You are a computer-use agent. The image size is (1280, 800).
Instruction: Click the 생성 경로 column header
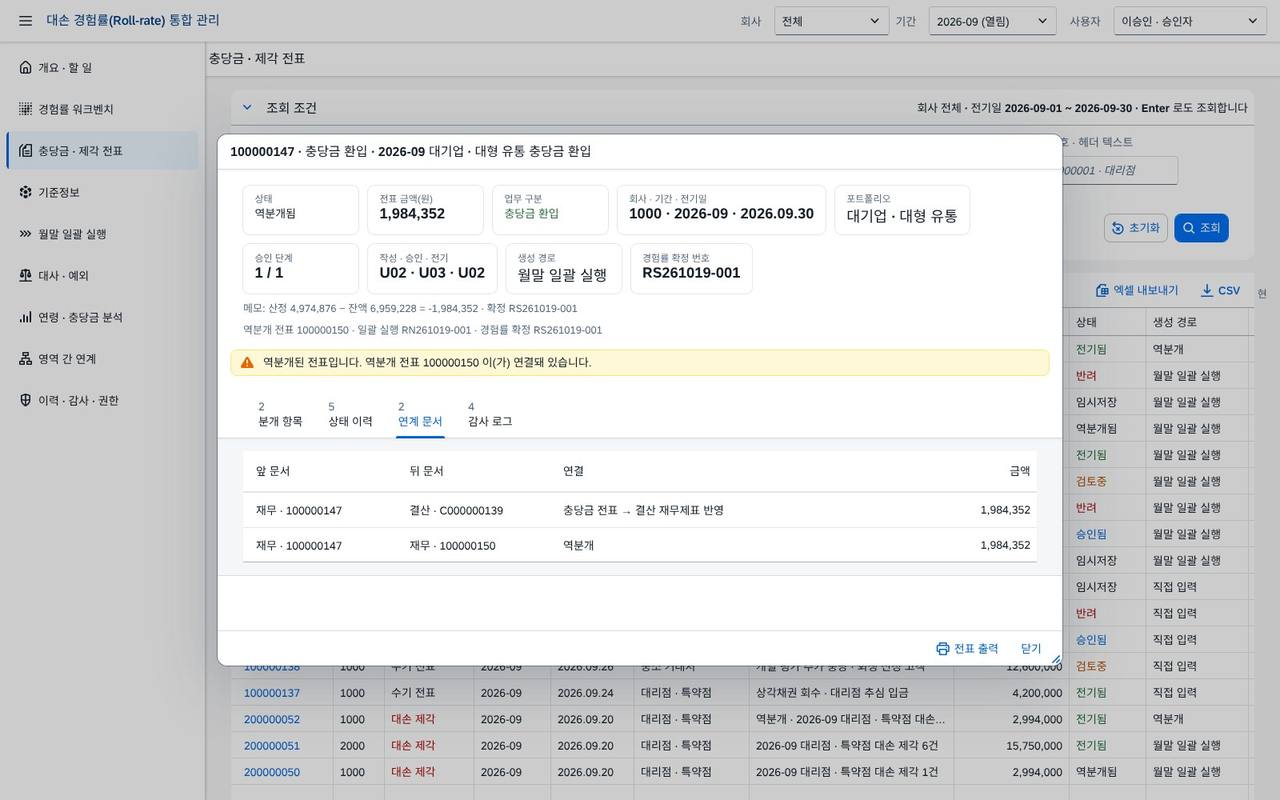(x=1198, y=322)
